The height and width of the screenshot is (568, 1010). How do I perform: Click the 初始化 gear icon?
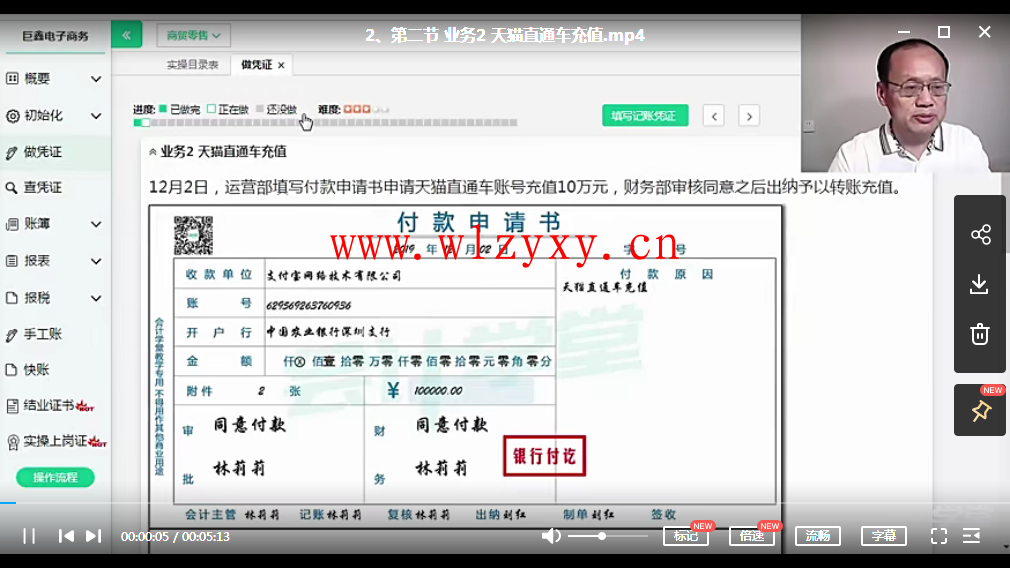click(x=12, y=116)
